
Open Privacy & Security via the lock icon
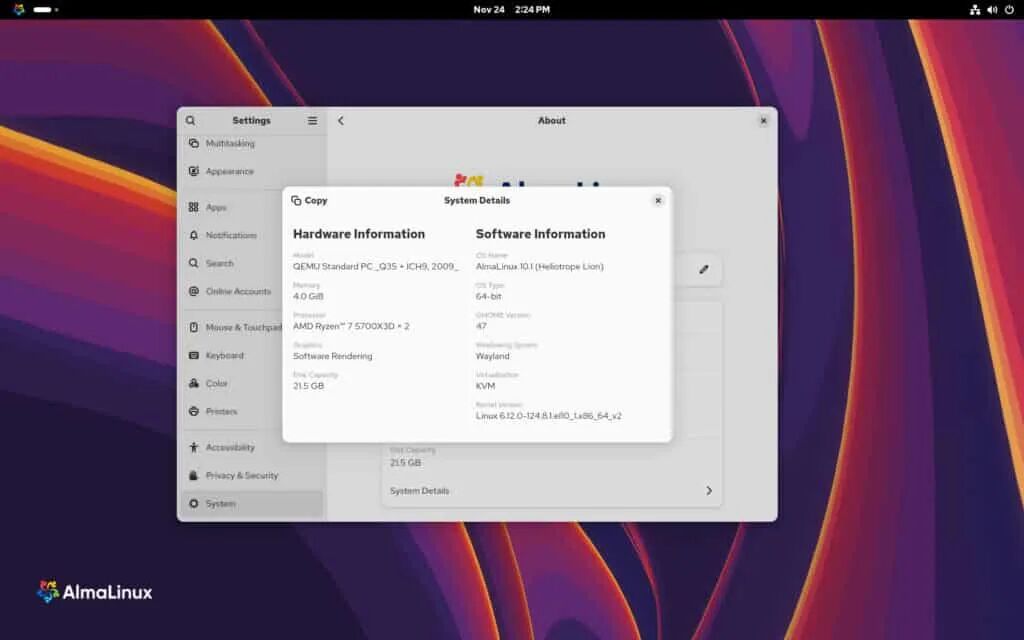(194, 475)
